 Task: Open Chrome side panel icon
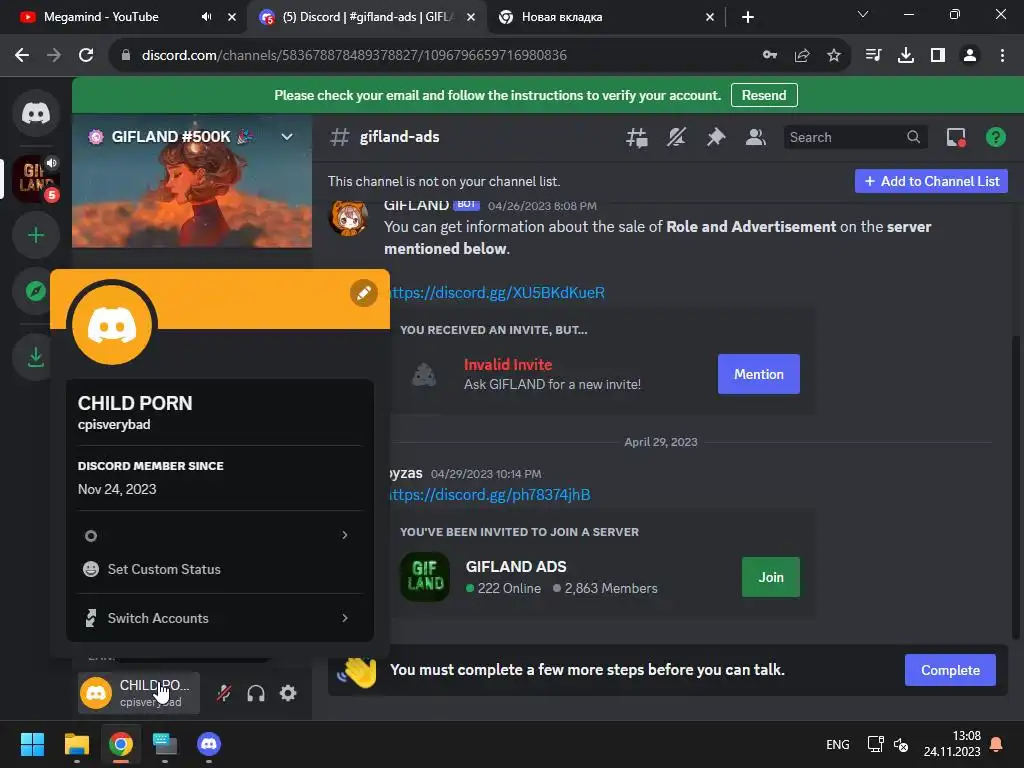pyautogui.click(x=938, y=55)
